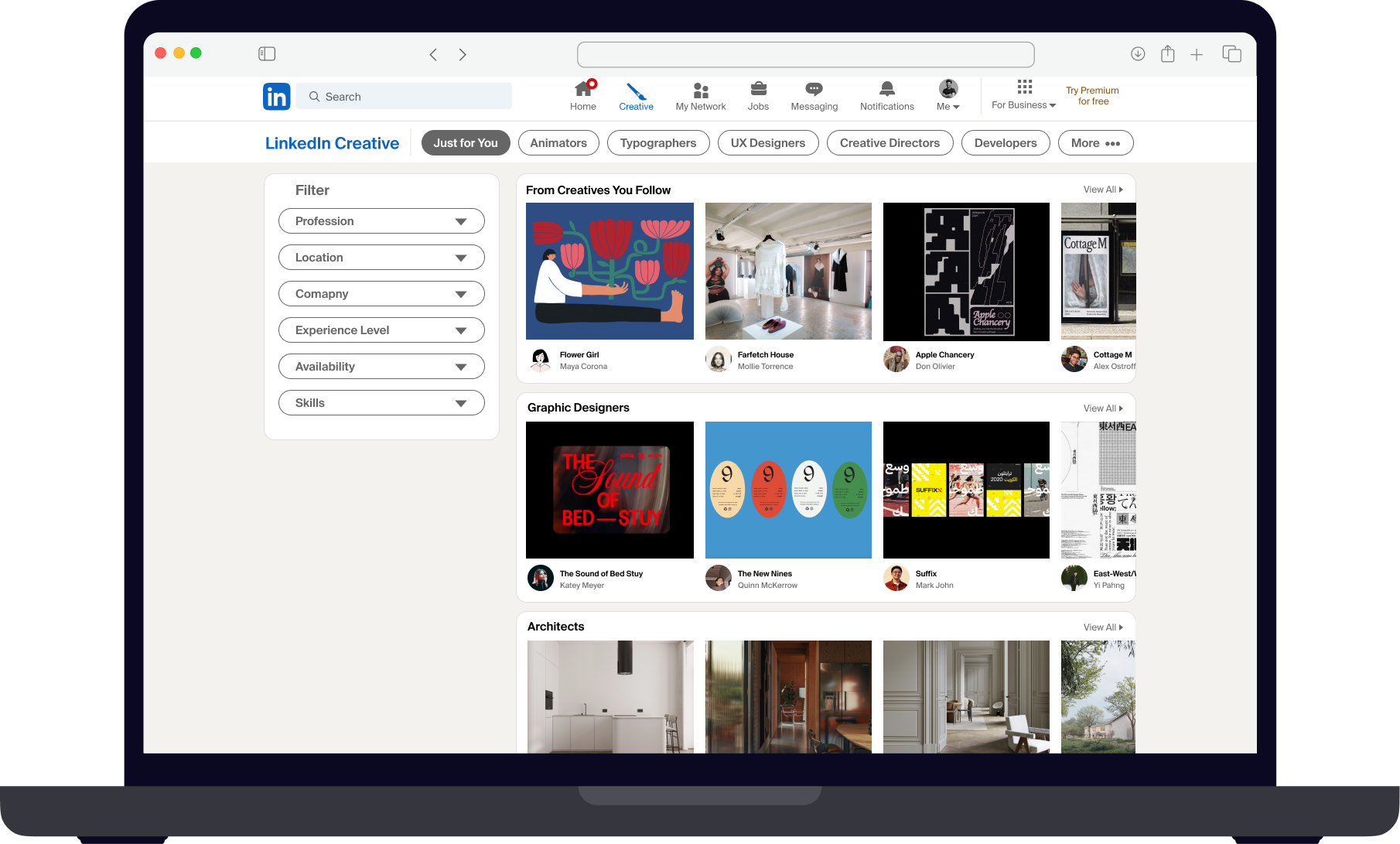Select the Creative paintbrush icon
Screen dimensions: 1400x844
click(636, 91)
